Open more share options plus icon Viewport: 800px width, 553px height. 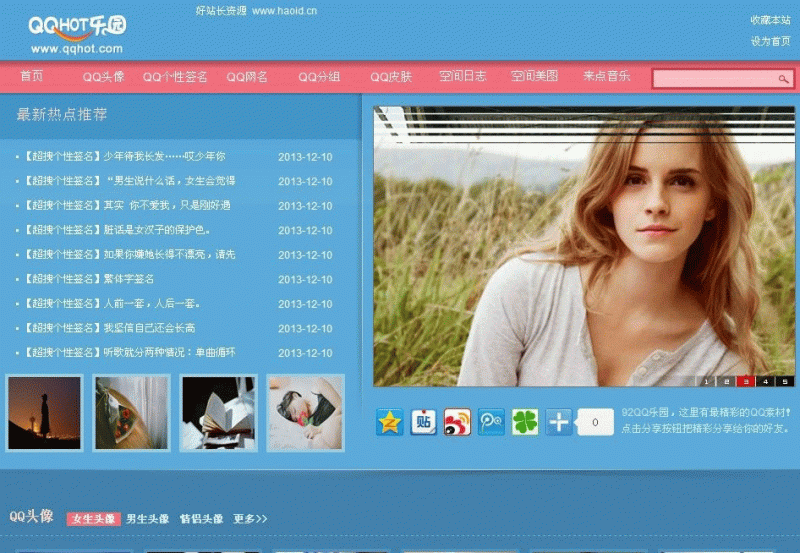(559, 422)
